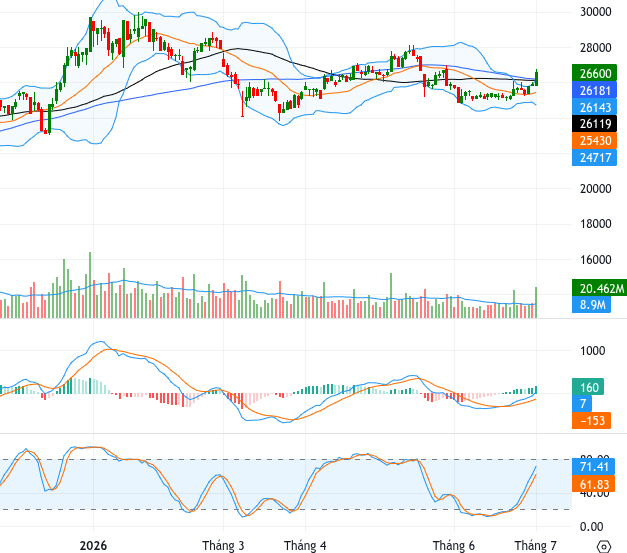Click the 8.9M volume average label
This screenshot has height=553, width=627.
(591, 305)
